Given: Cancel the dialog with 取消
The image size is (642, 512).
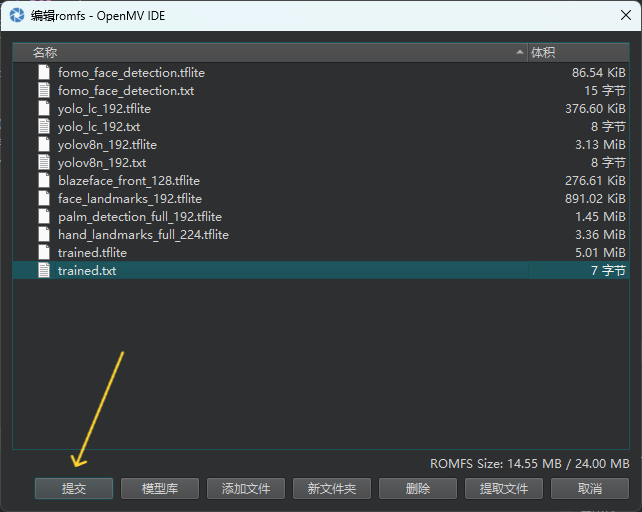Looking at the screenshot, I should tap(590, 489).
